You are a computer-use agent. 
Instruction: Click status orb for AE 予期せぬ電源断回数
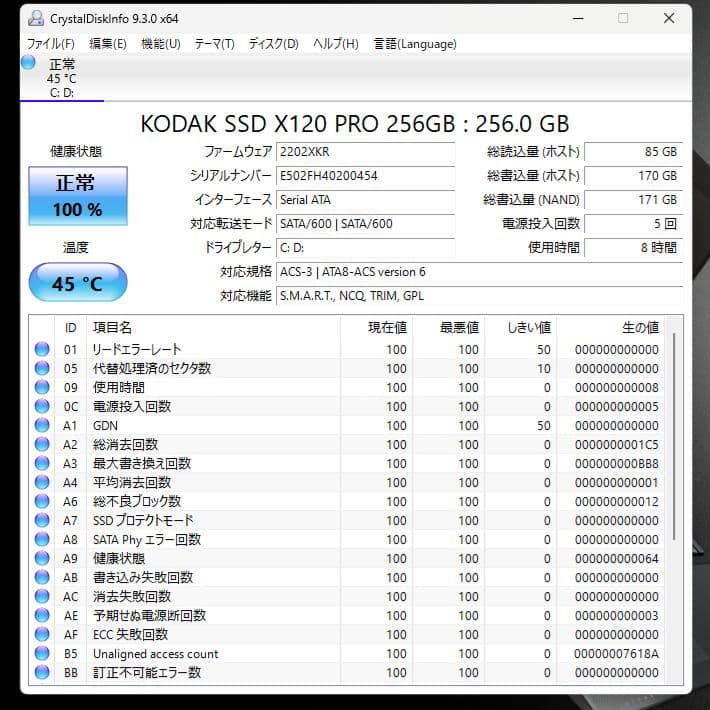point(42,615)
